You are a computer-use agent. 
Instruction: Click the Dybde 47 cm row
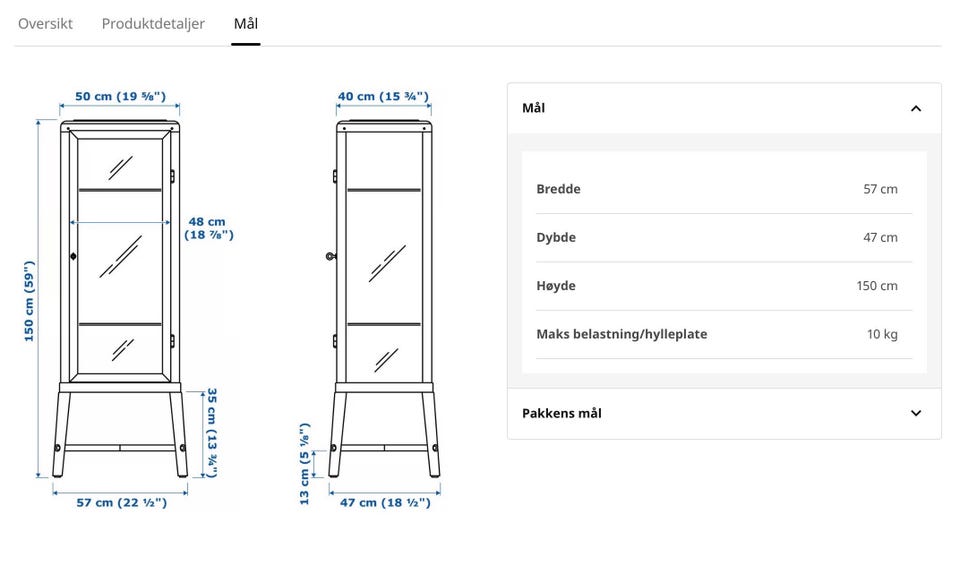click(724, 237)
